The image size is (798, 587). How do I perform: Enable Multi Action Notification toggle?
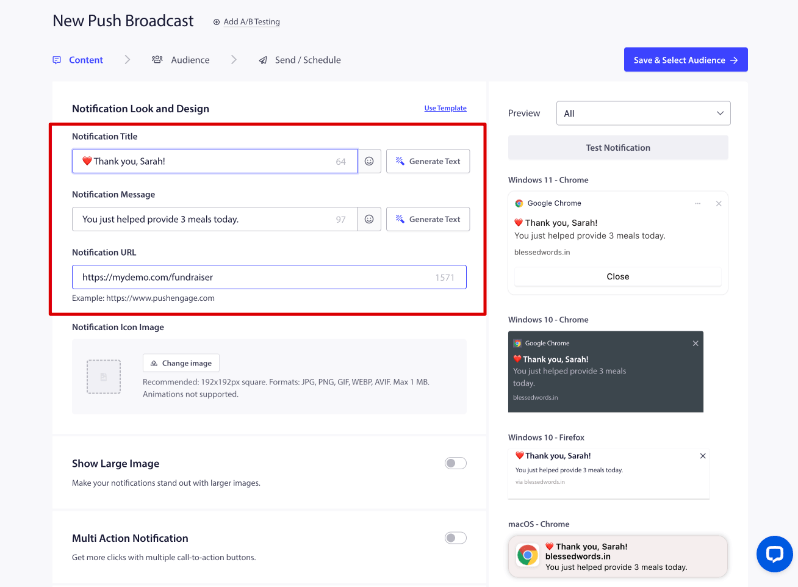[455, 538]
